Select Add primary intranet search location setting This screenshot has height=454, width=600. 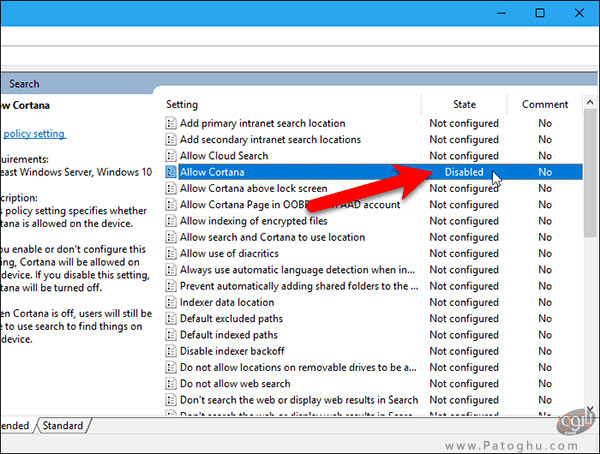pyautogui.click(x=262, y=123)
